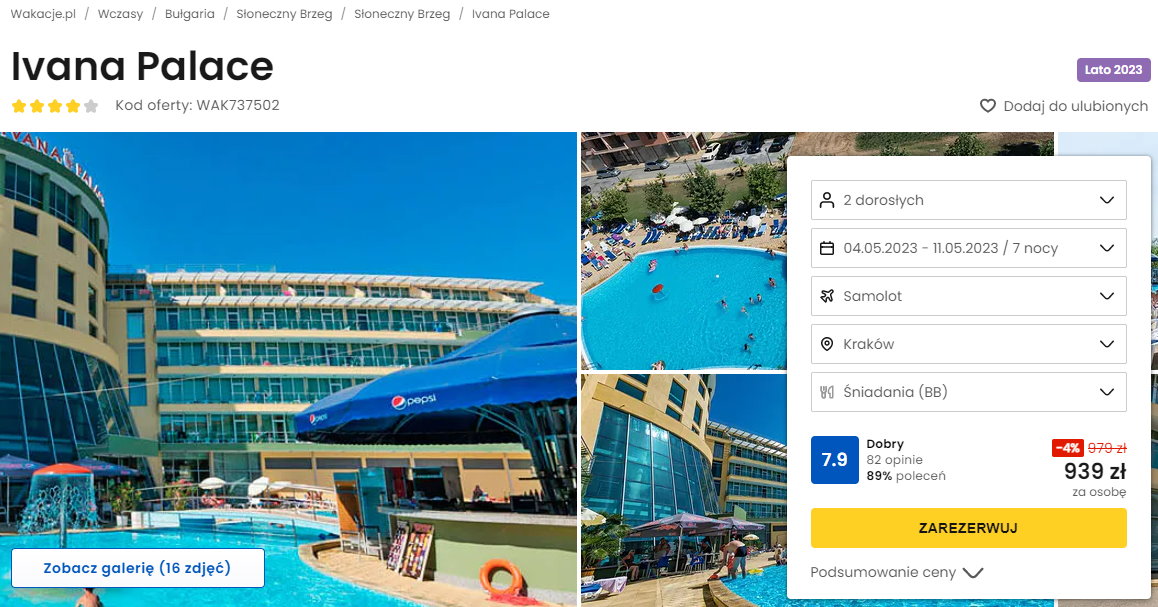1158x607 pixels.
Task: Expand Podsumowanie ceny price summary
Action: [x=897, y=572]
